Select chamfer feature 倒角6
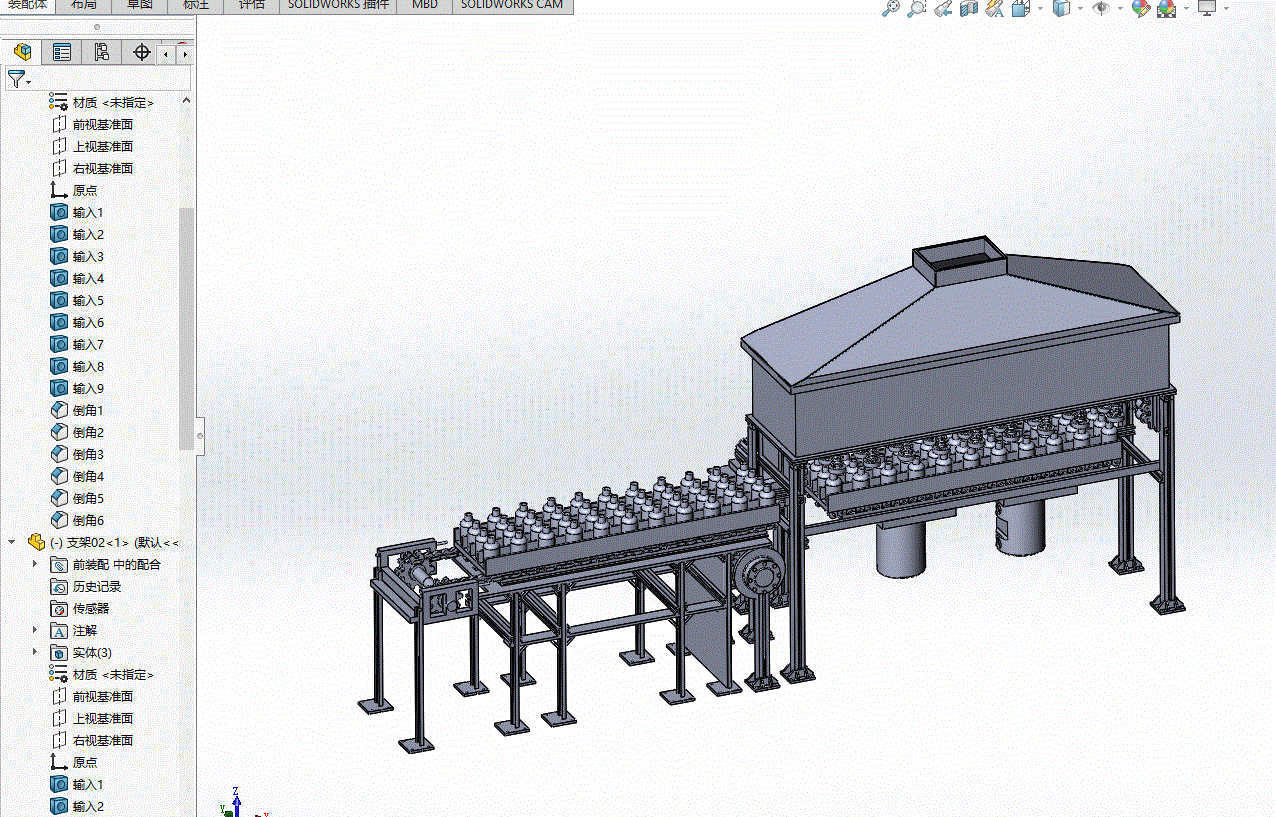This screenshot has width=1276, height=817. coord(77,520)
